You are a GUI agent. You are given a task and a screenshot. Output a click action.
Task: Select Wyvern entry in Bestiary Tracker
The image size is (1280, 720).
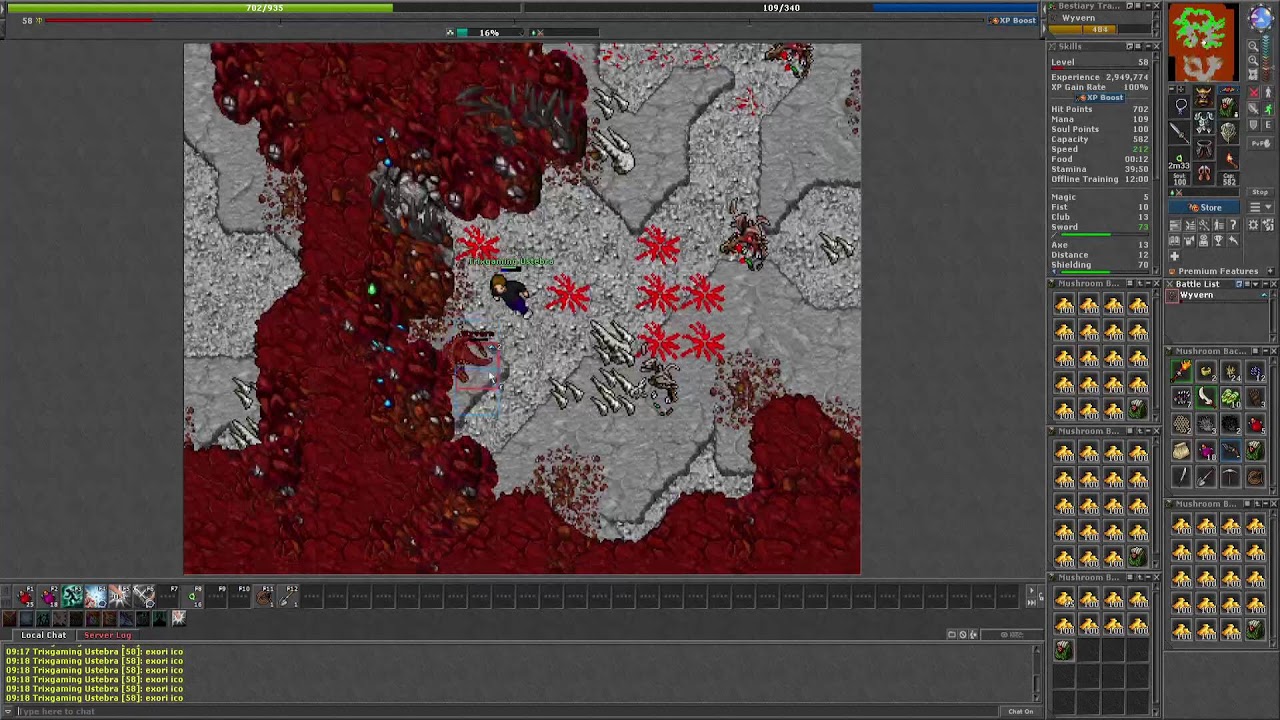coord(1078,18)
